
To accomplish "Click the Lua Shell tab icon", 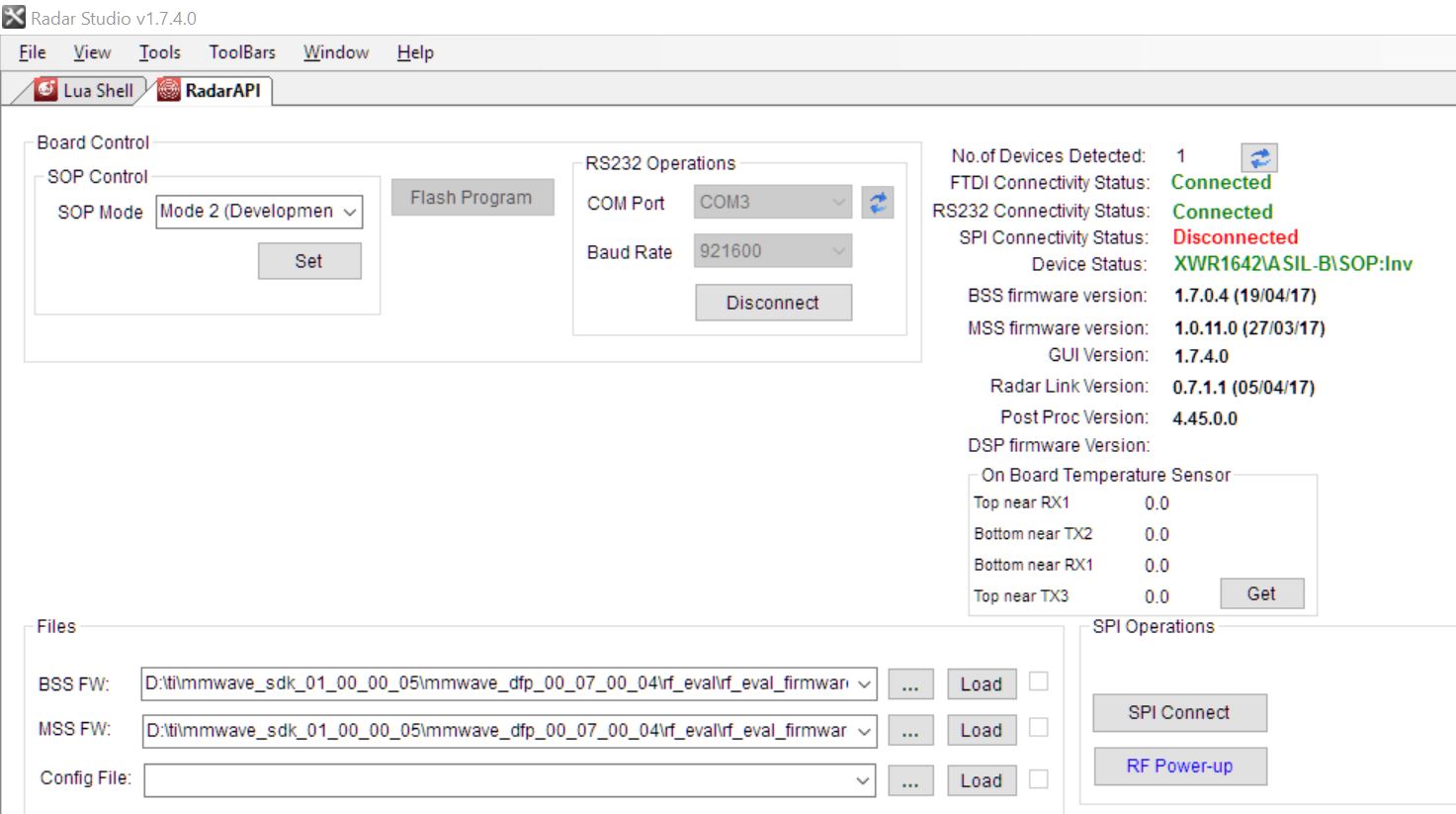I will [x=45, y=90].
